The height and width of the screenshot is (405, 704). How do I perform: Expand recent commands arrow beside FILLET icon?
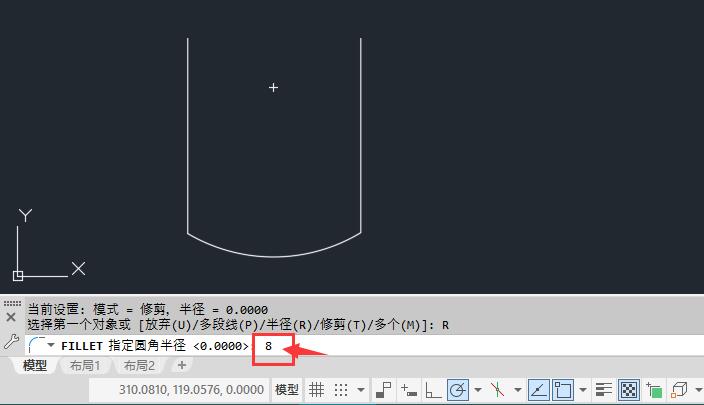click(x=51, y=345)
